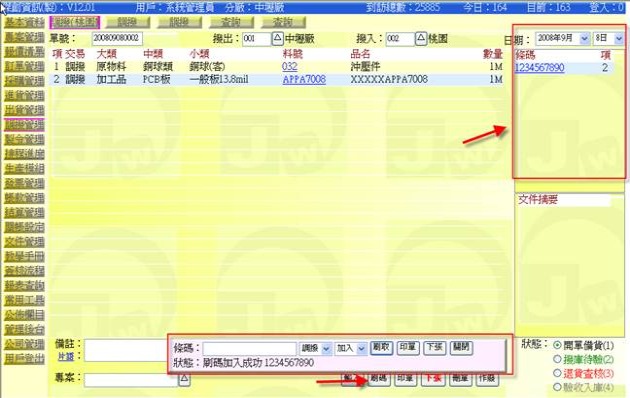This screenshot has width=630, height=398.
Task: Go to 出貨管理 in the sidebar menu
Action: [25, 110]
